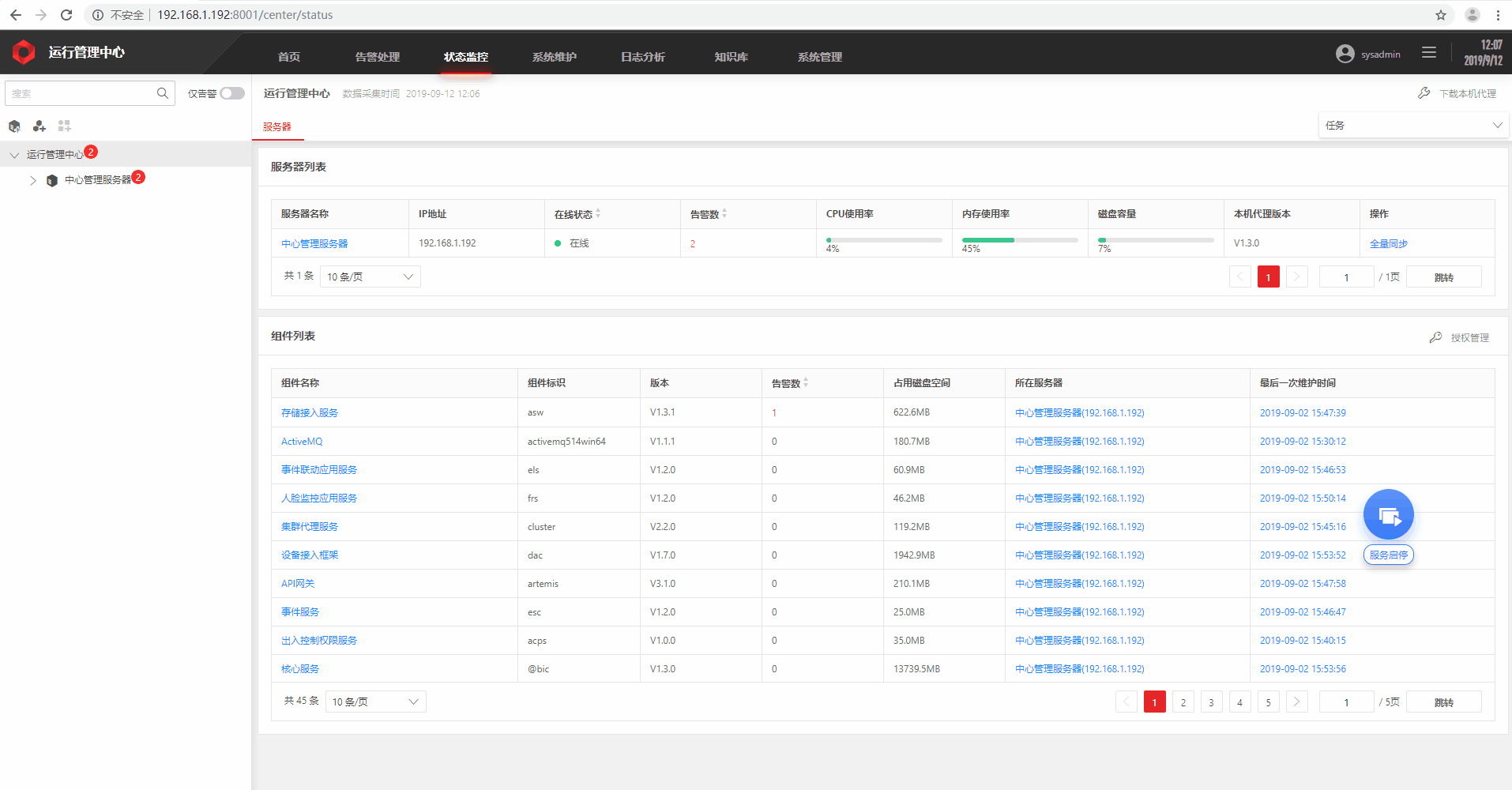Go to next page of component list
Image resolution: width=1512 pixels, height=790 pixels.
[1296, 702]
